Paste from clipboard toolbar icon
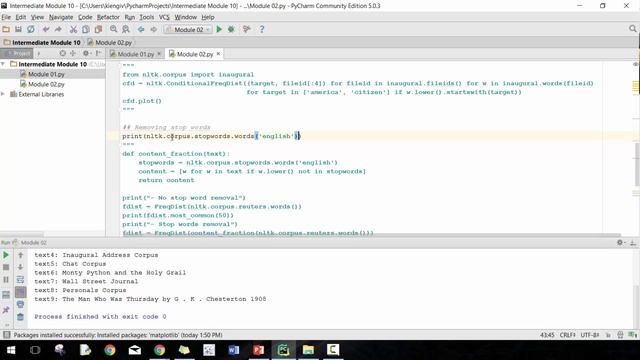 98,29
